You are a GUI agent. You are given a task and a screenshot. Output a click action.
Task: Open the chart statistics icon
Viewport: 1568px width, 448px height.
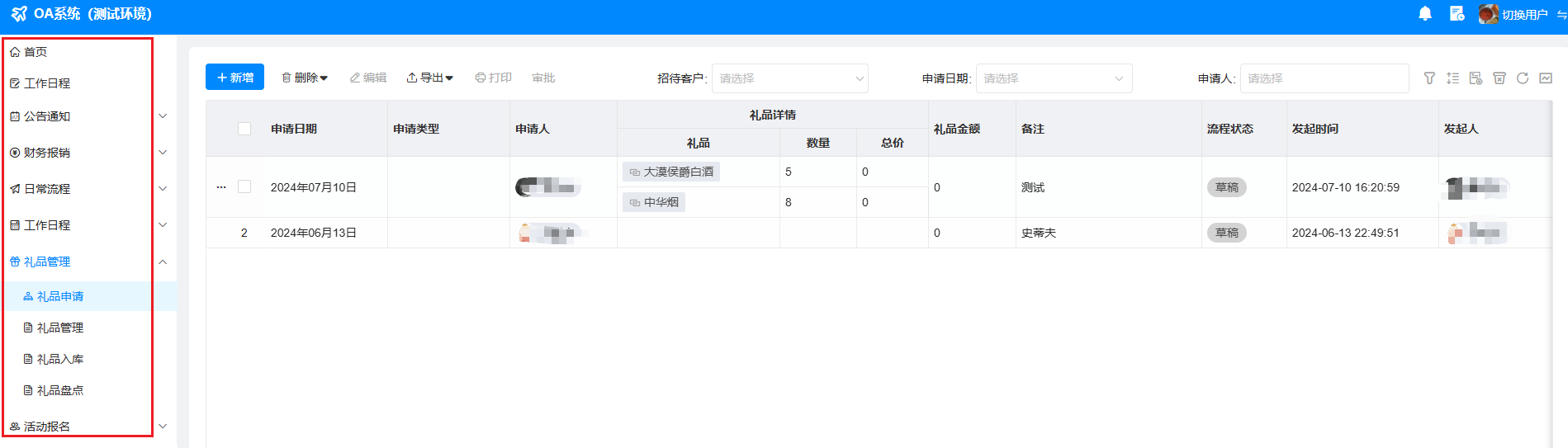click(x=1546, y=78)
